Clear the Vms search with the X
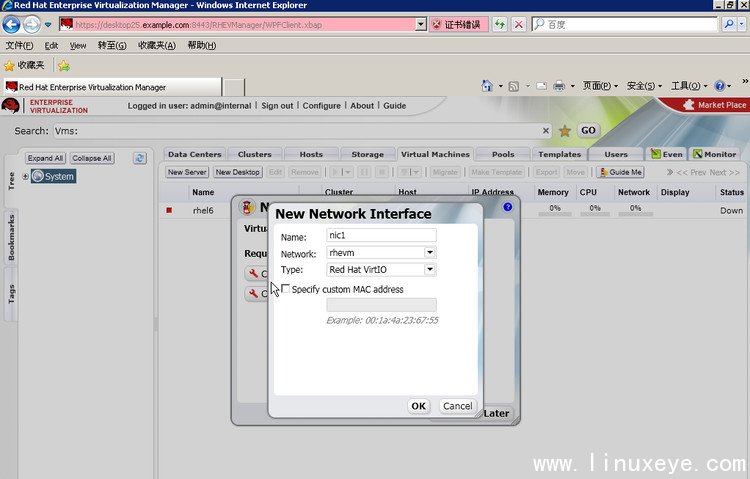 click(546, 131)
